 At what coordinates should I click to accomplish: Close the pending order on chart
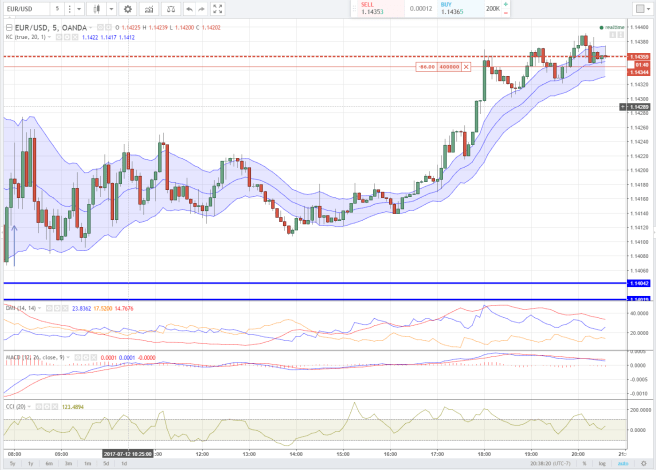466,66
